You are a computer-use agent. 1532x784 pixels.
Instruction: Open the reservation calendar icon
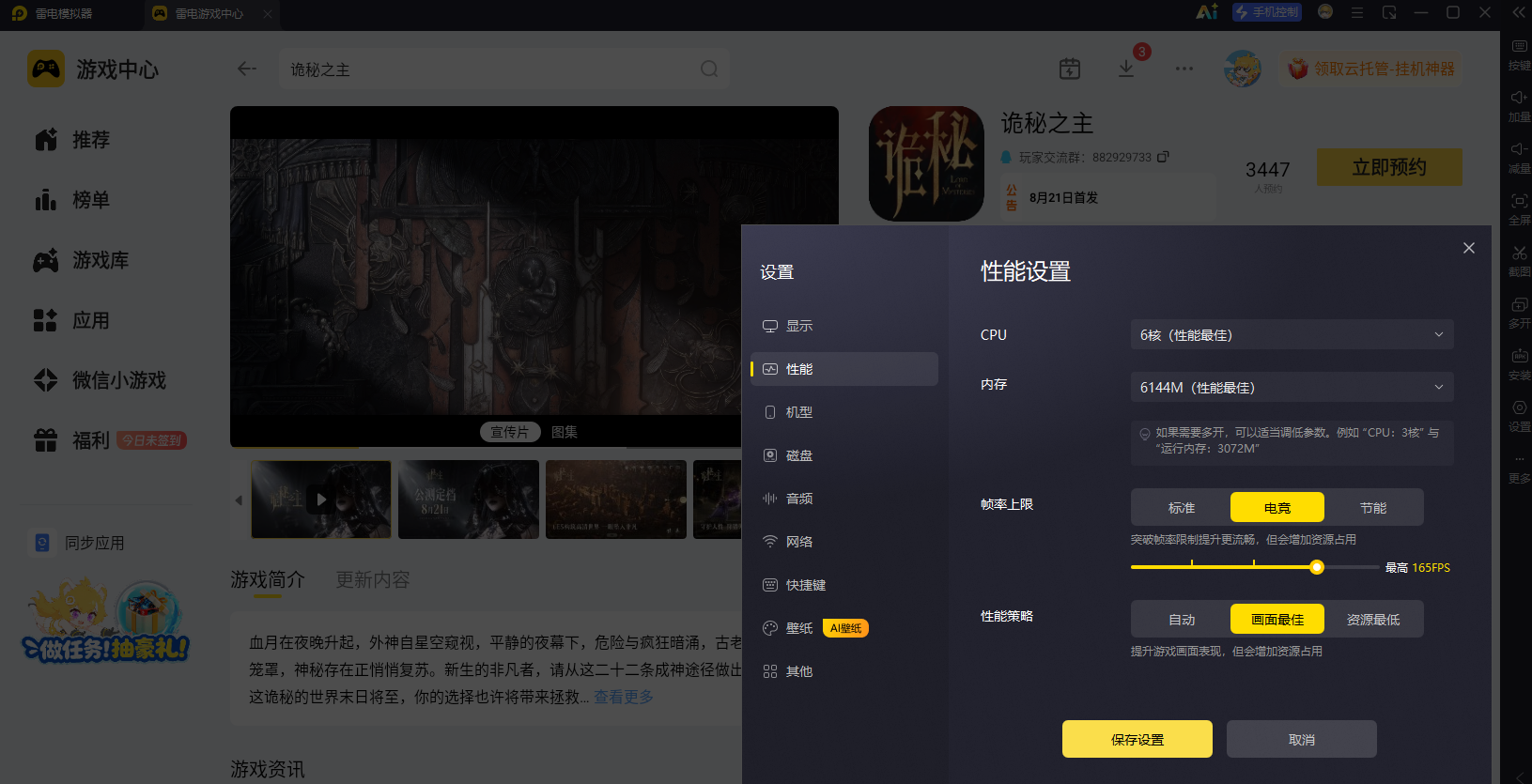click(1070, 69)
